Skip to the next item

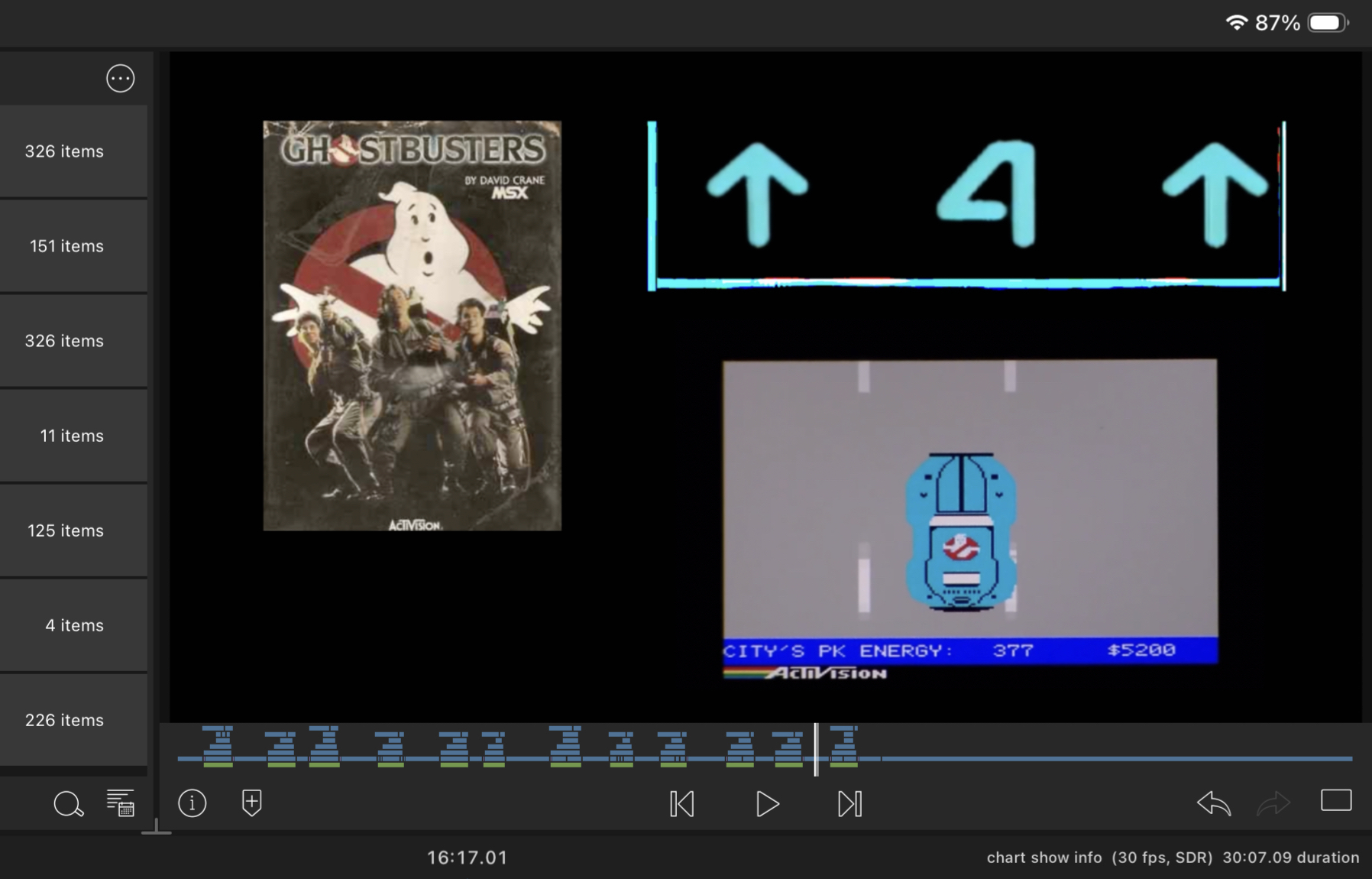click(849, 804)
